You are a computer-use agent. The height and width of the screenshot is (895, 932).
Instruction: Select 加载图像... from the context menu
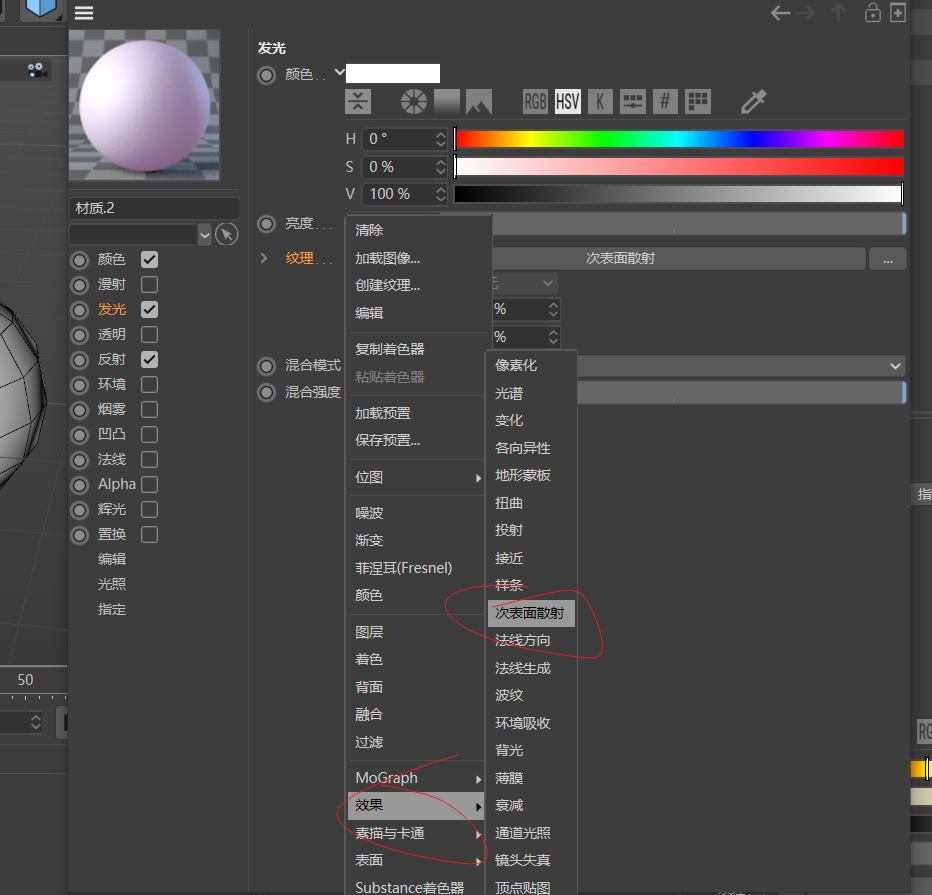pos(388,258)
